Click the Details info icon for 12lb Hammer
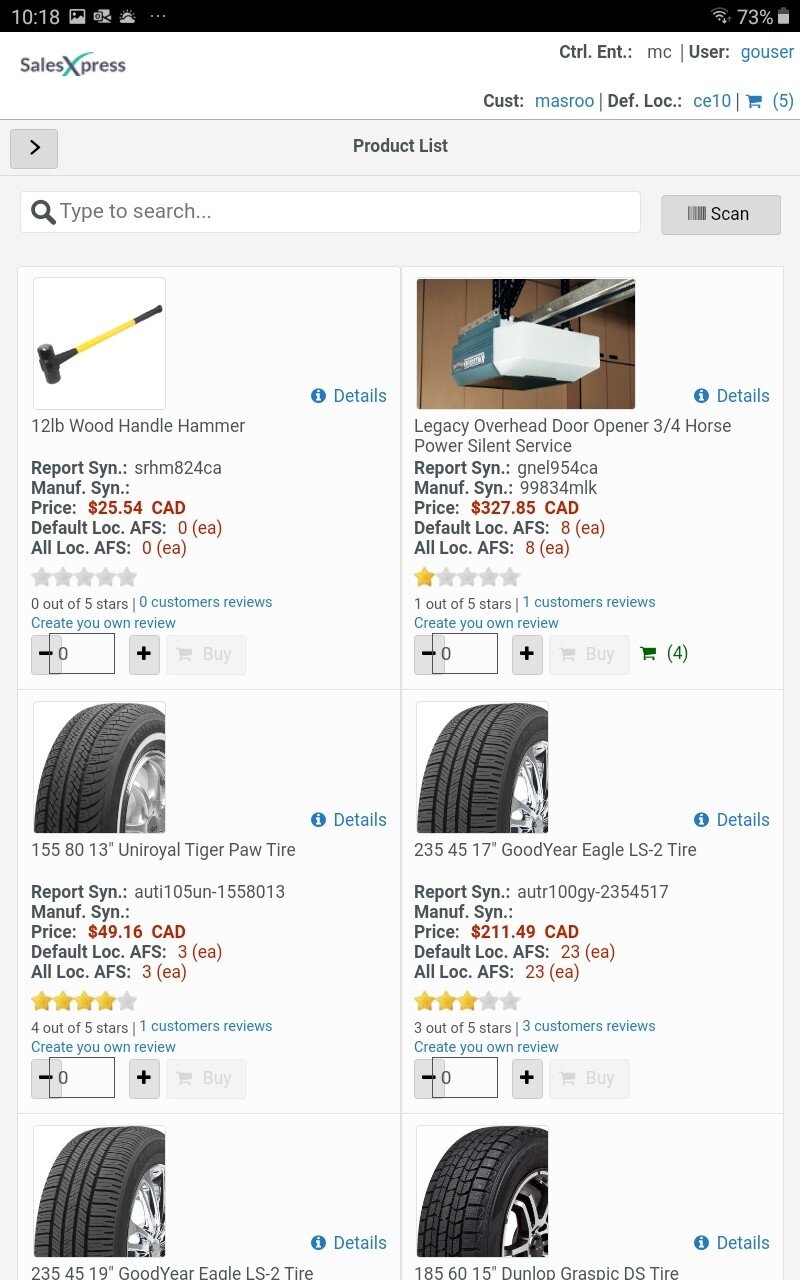This screenshot has height=1280, width=800. [318, 396]
